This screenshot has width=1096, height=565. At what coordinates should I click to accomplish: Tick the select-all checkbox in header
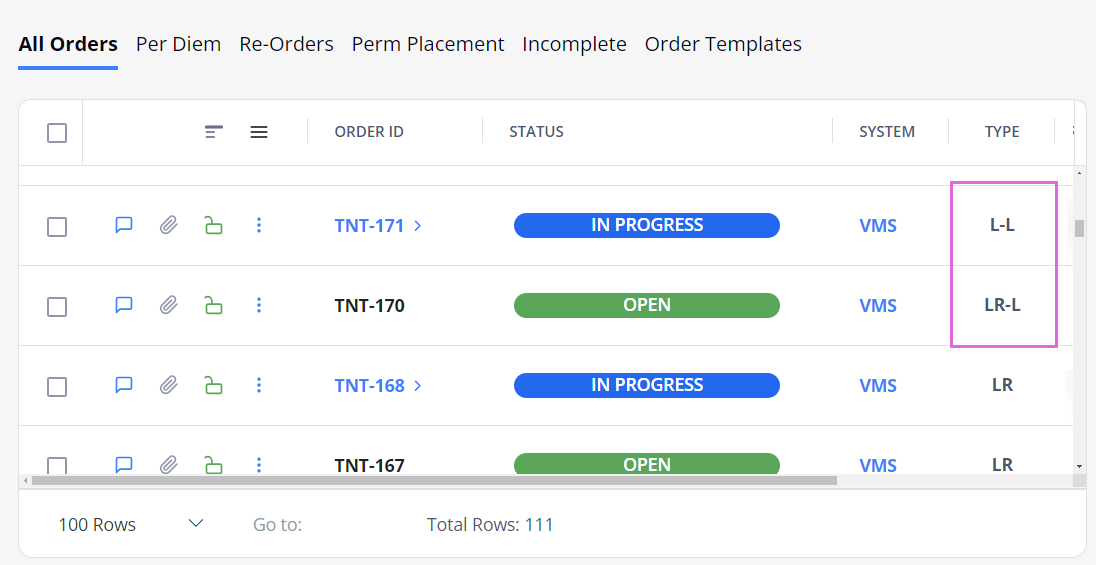(x=57, y=132)
